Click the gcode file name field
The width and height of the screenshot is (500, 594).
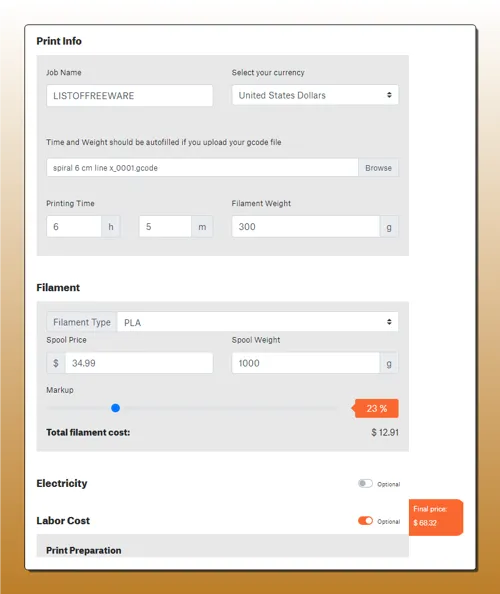click(x=202, y=168)
